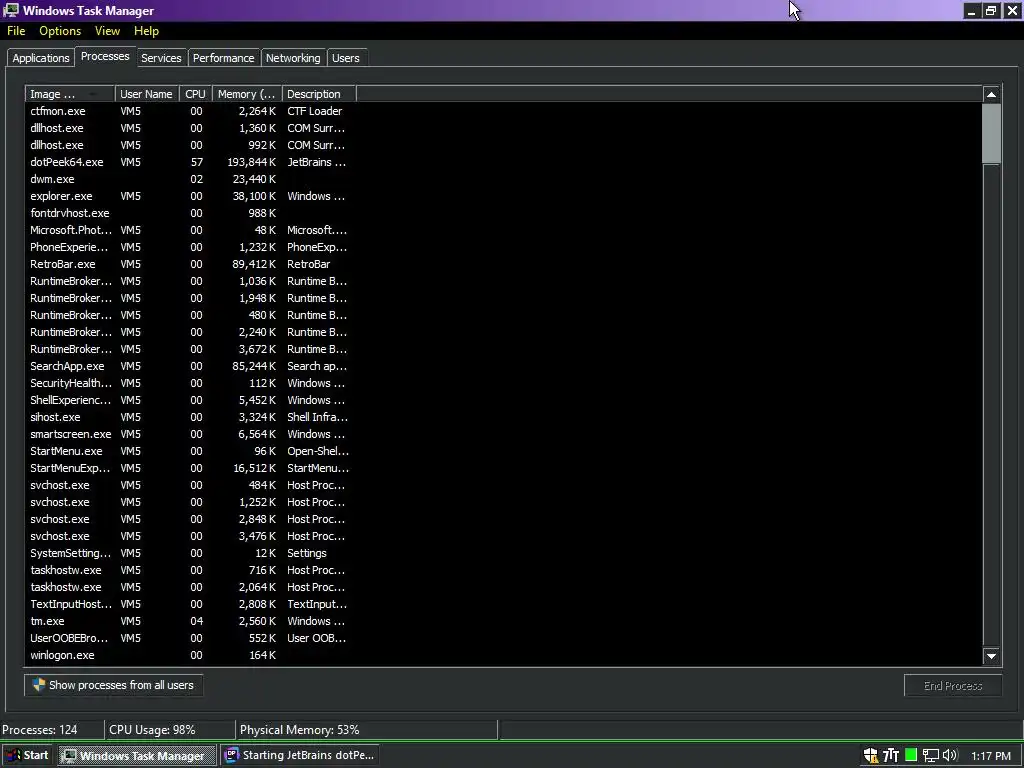The height and width of the screenshot is (768, 1024).
Task: Click the Windows Security shield tray icon
Action: (871, 756)
